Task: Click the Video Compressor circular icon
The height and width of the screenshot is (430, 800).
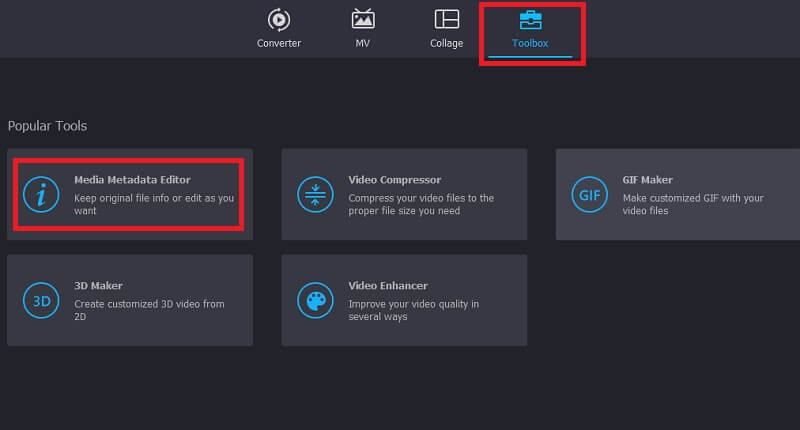Action: tap(315, 195)
